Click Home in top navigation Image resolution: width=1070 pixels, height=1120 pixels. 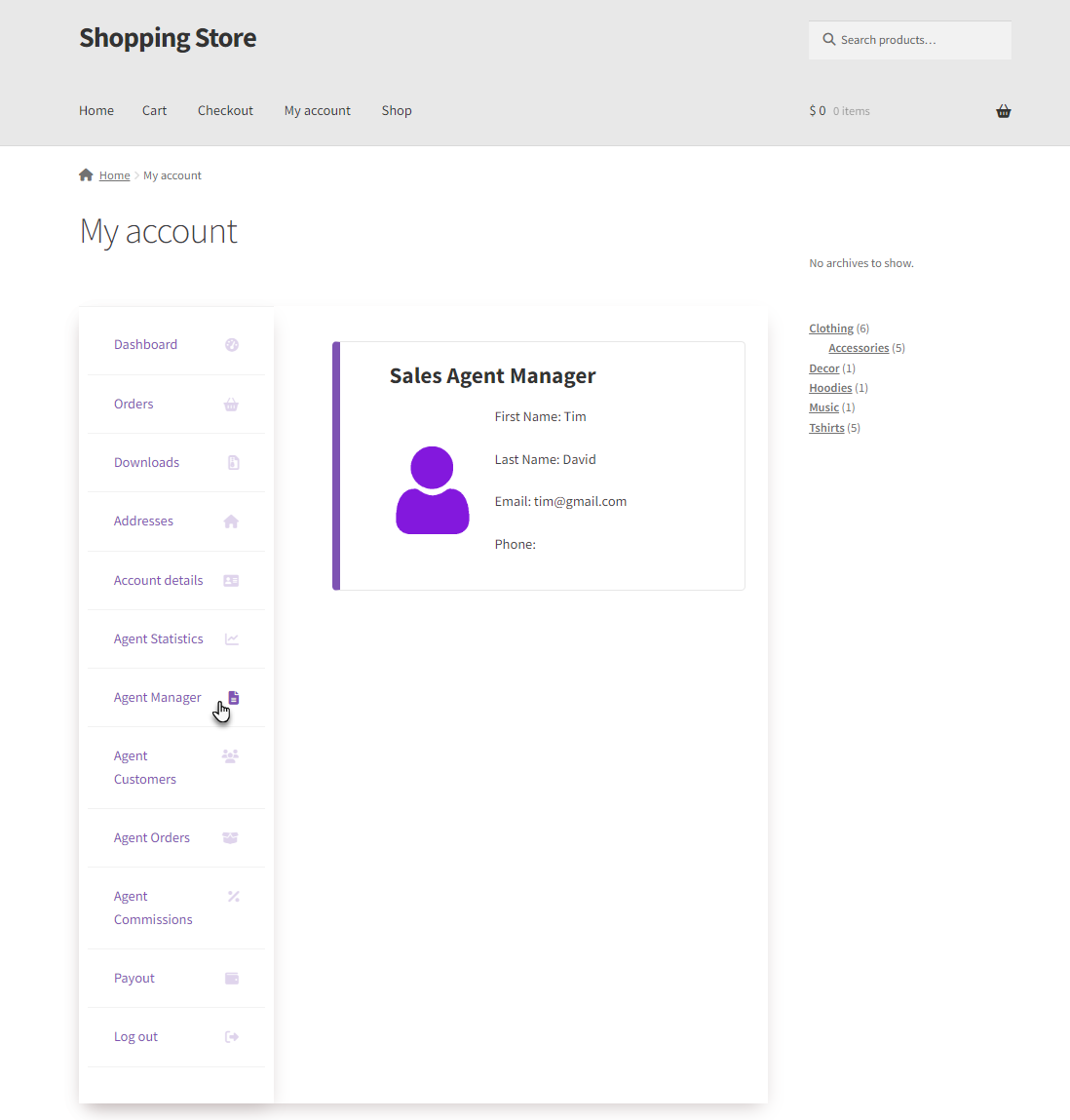tap(96, 110)
